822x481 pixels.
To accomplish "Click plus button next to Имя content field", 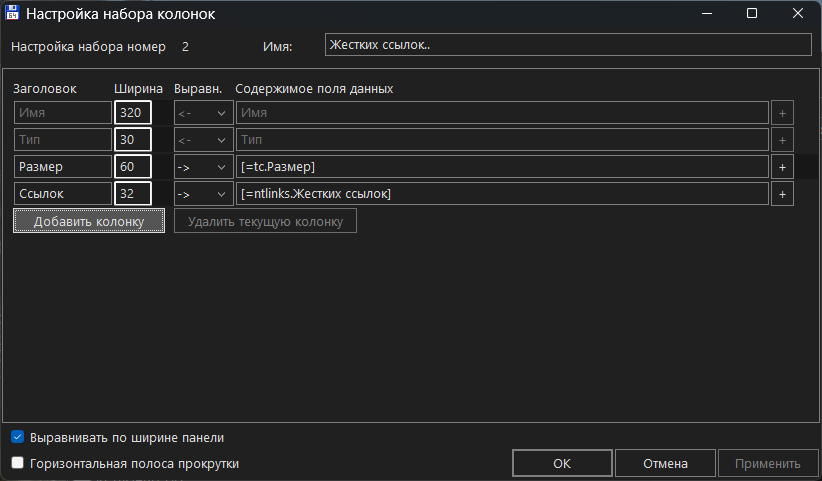I will click(x=783, y=112).
